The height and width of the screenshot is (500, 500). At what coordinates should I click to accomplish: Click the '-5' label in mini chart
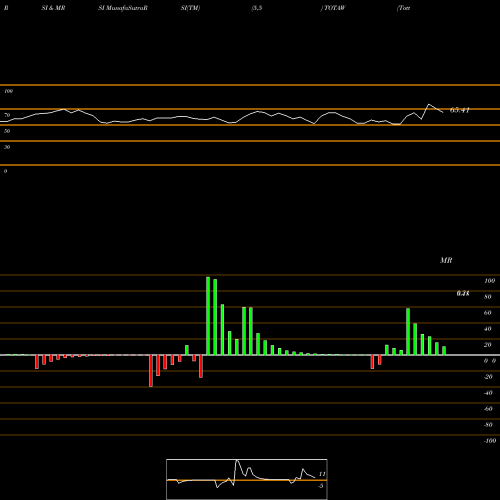pos(321,486)
